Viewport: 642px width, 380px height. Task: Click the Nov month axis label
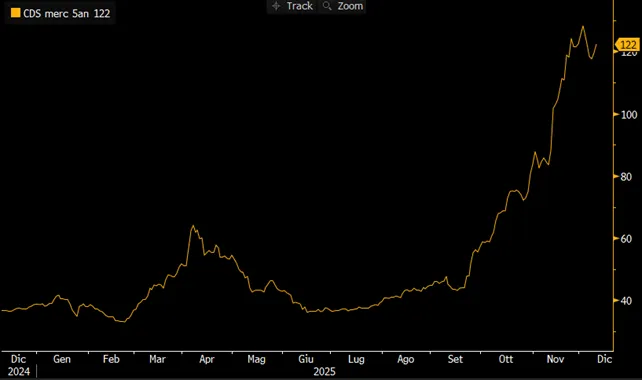coord(555,359)
